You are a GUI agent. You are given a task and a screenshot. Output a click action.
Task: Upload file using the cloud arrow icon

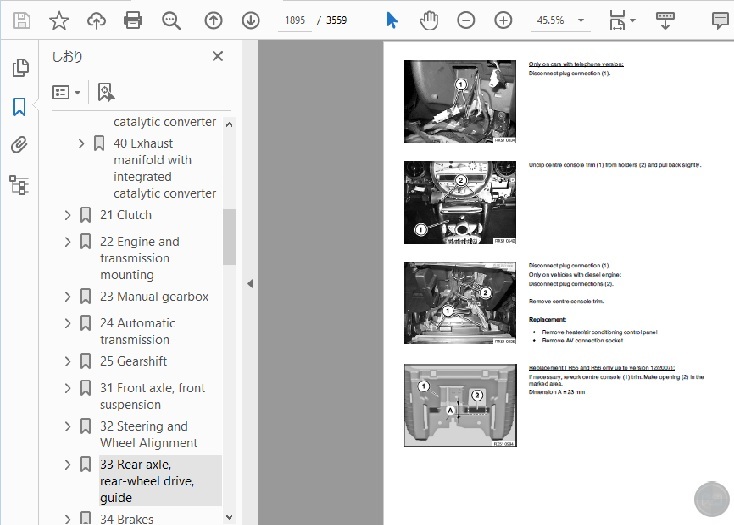[x=96, y=21]
